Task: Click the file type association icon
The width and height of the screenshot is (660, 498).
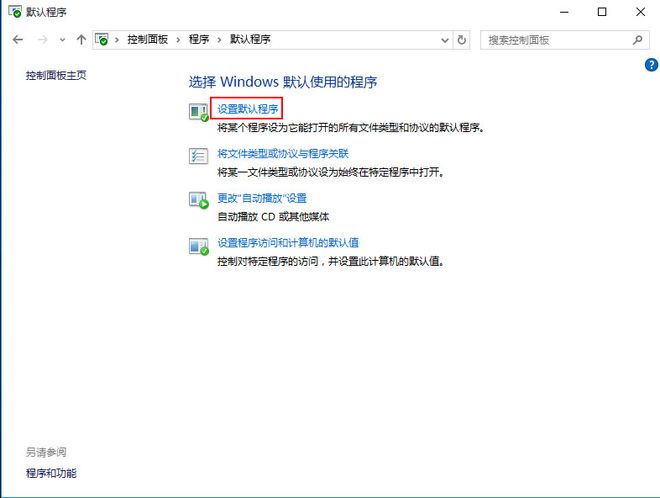Action: coord(198,156)
